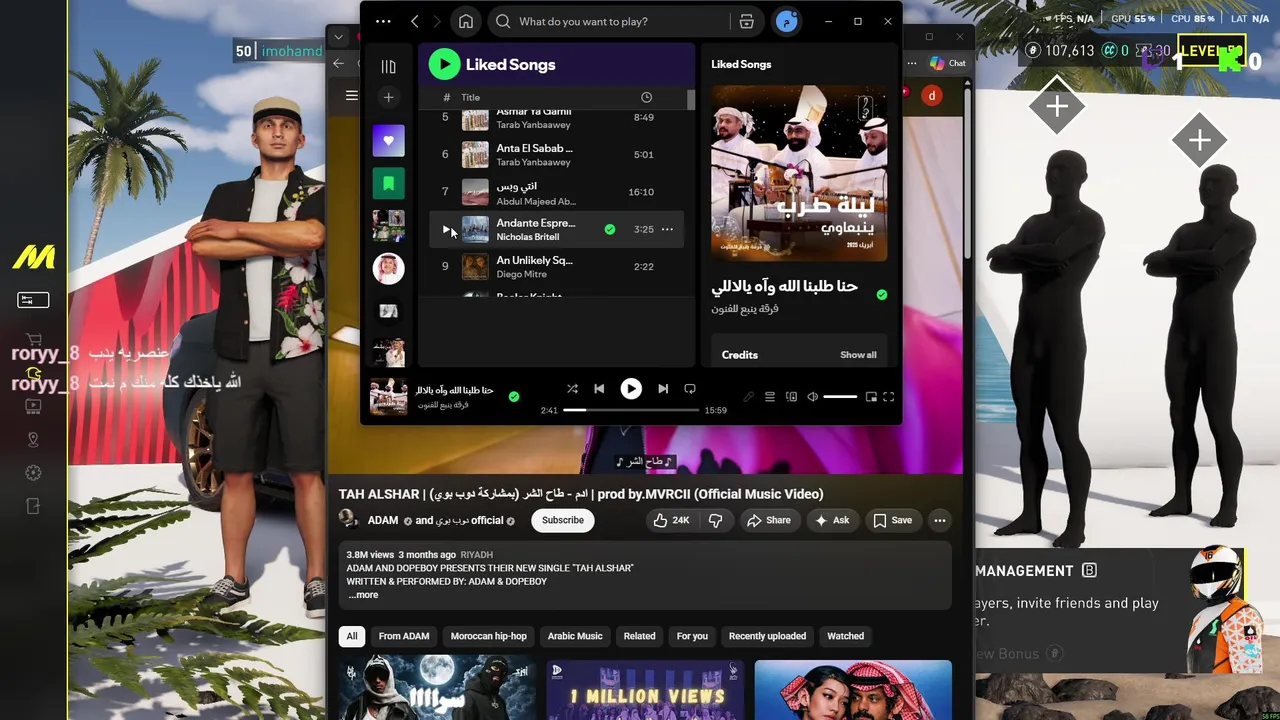The height and width of the screenshot is (720, 1280).
Task: Sort by the duration clock column
Action: tap(646, 97)
